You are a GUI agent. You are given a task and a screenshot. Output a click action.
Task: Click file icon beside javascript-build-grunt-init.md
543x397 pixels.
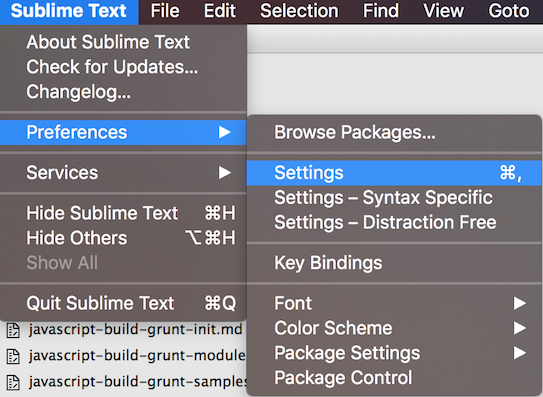pyautogui.click(x=13, y=330)
